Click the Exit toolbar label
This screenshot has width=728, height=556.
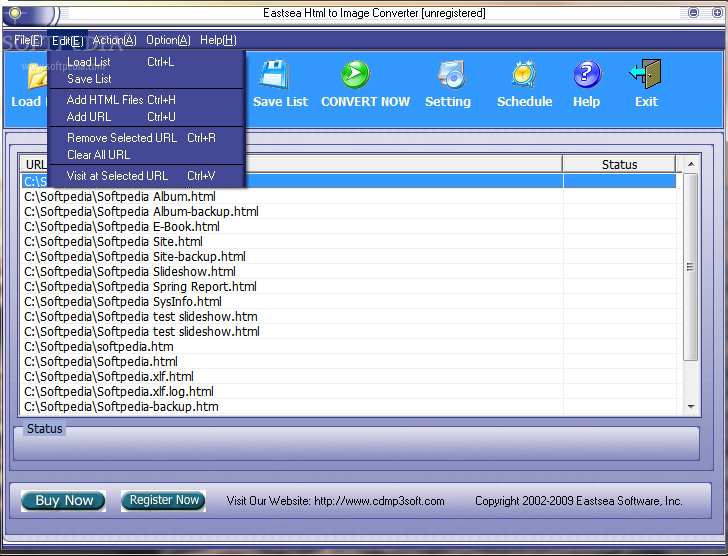(646, 102)
